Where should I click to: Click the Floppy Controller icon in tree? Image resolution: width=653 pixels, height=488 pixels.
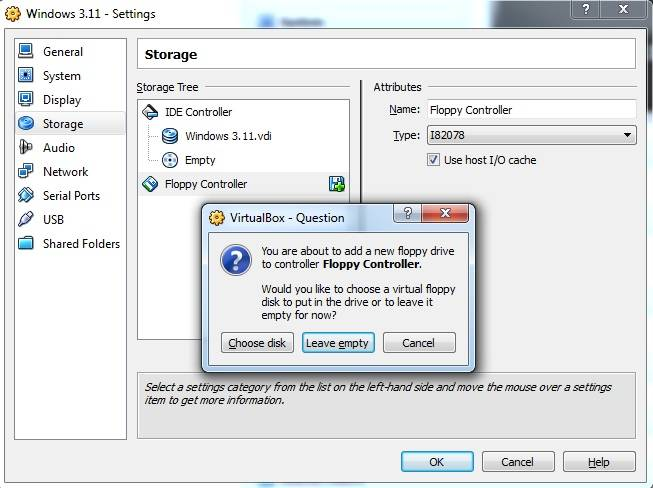[x=150, y=184]
